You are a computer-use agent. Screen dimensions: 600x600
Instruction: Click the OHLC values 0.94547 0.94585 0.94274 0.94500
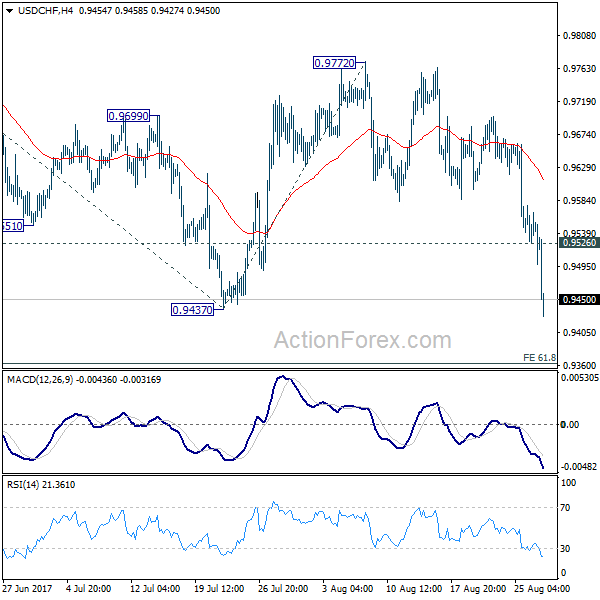tap(149, 11)
